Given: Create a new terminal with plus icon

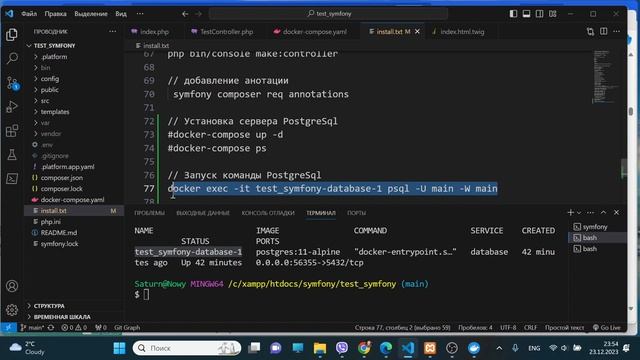Looking at the screenshot, I should click(x=570, y=212).
